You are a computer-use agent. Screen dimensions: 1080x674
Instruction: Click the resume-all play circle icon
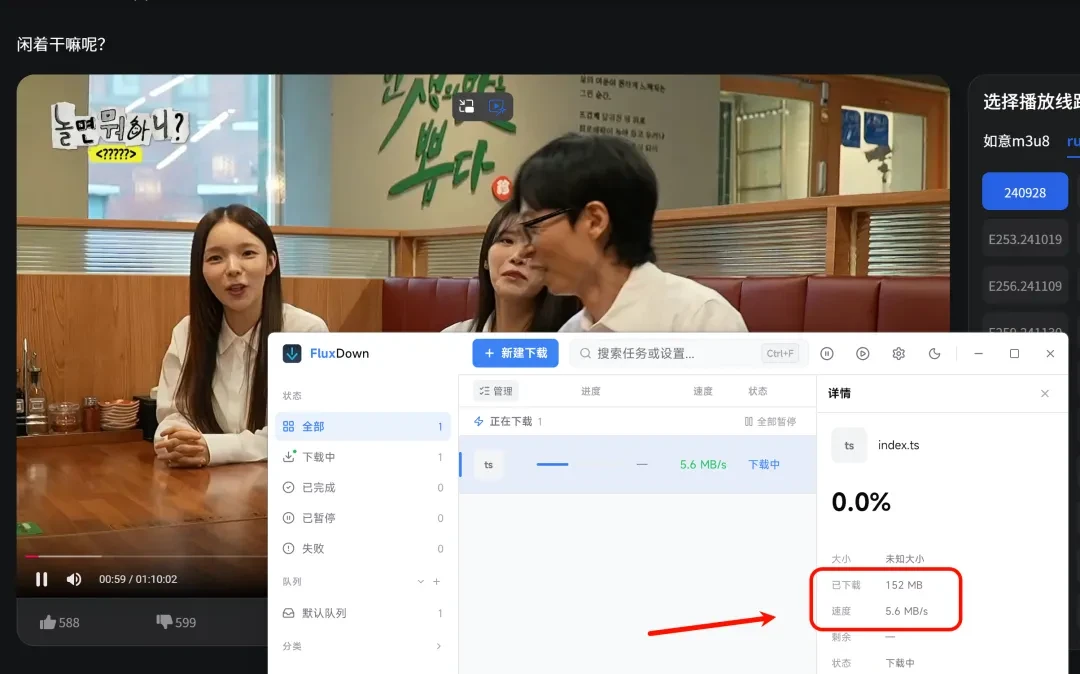862,353
